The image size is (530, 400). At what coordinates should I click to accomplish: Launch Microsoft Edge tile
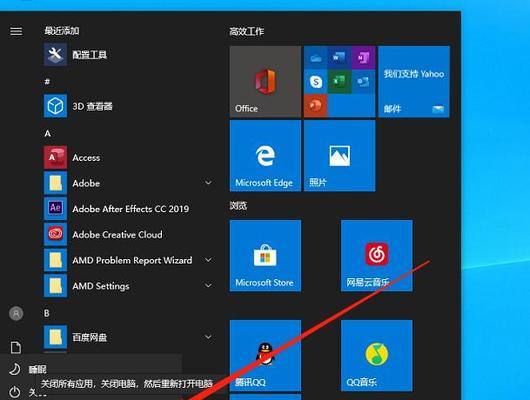(265, 156)
